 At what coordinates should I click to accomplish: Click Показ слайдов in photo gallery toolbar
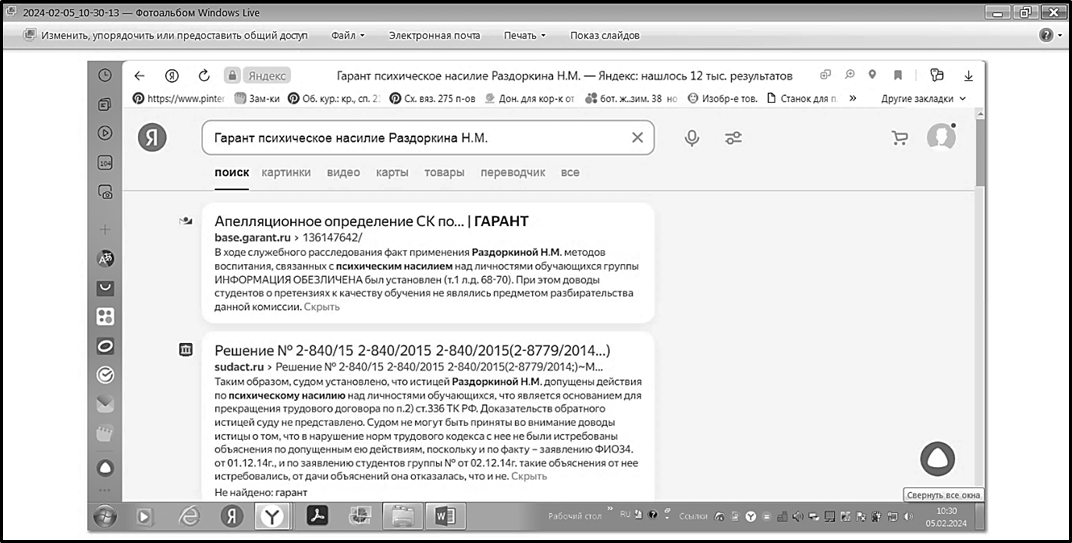[605, 36]
